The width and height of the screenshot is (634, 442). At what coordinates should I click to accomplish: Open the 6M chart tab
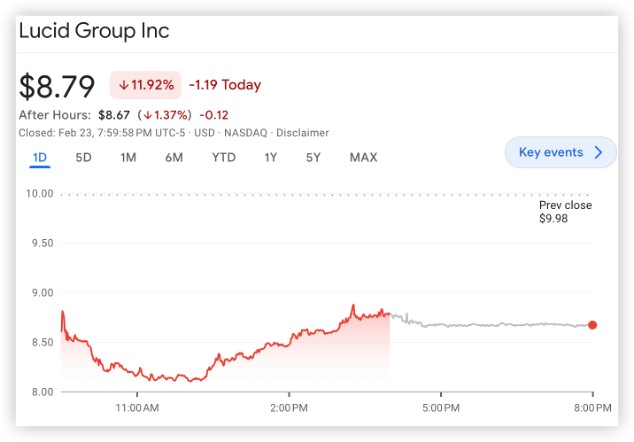tap(174, 157)
